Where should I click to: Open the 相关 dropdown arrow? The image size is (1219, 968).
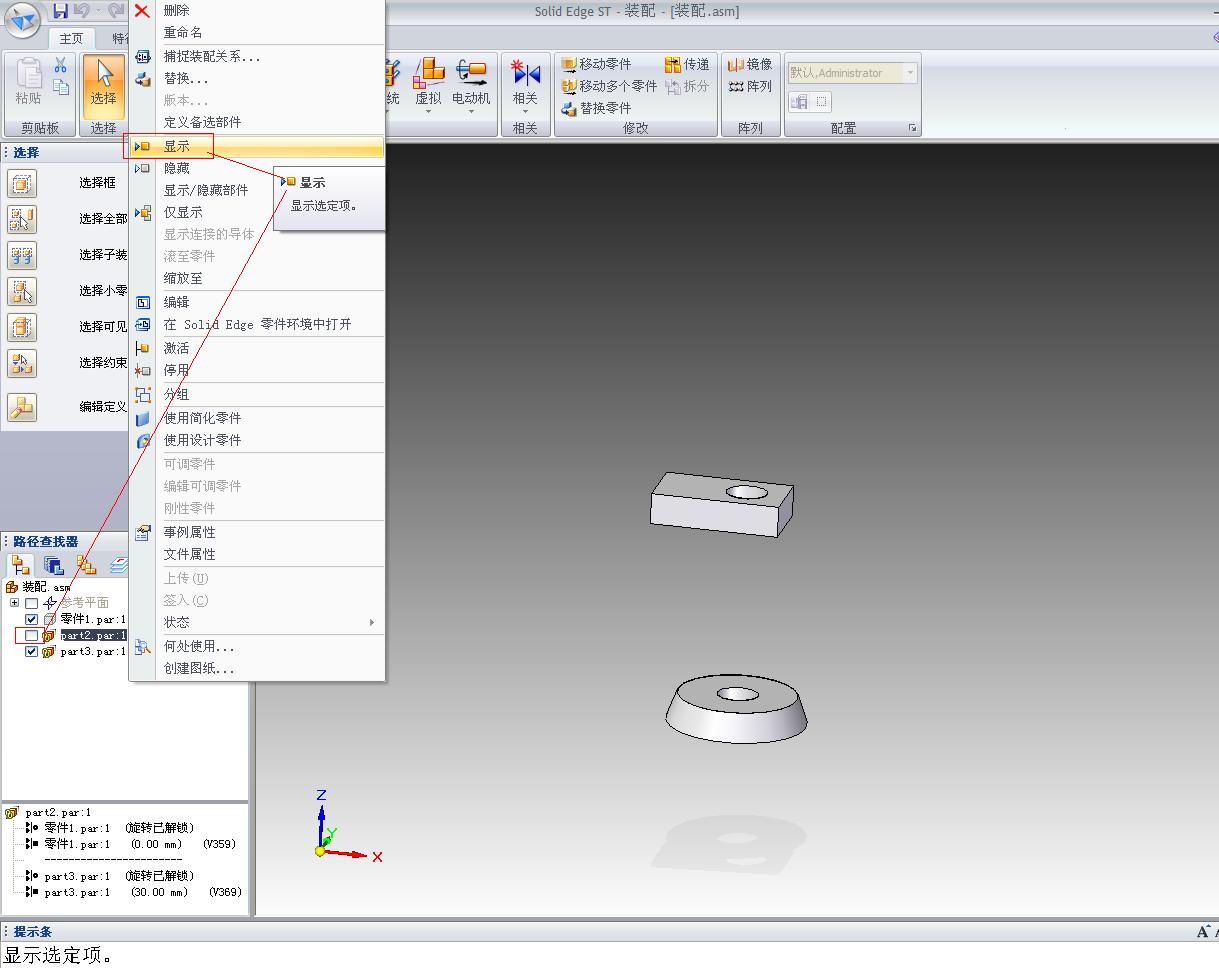click(525, 112)
